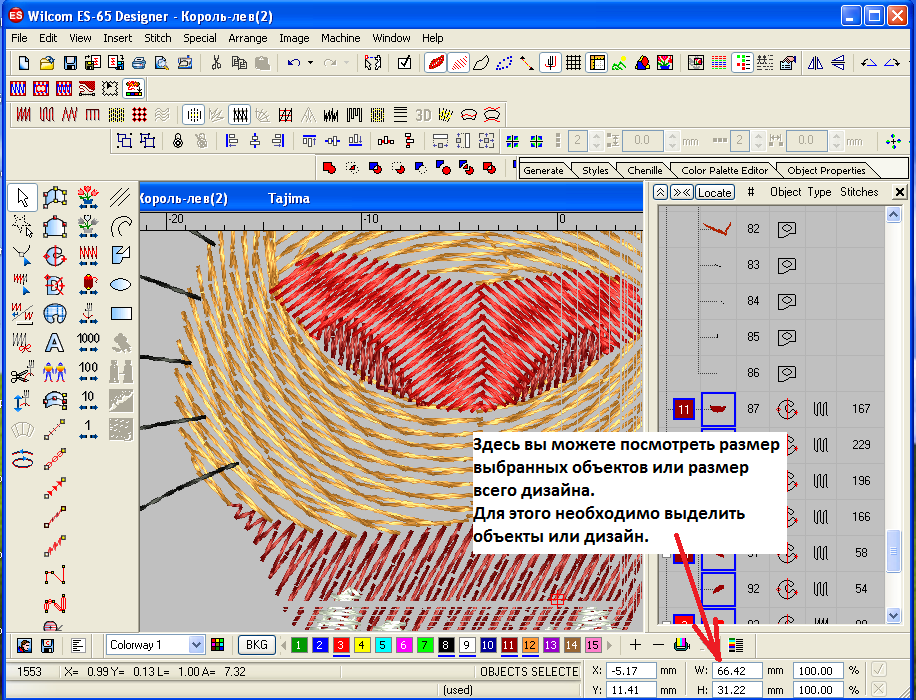Image resolution: width=916 pixels, height=700 pixels.
Task: Click the Save diskette icon
Action: pos(70,62)
